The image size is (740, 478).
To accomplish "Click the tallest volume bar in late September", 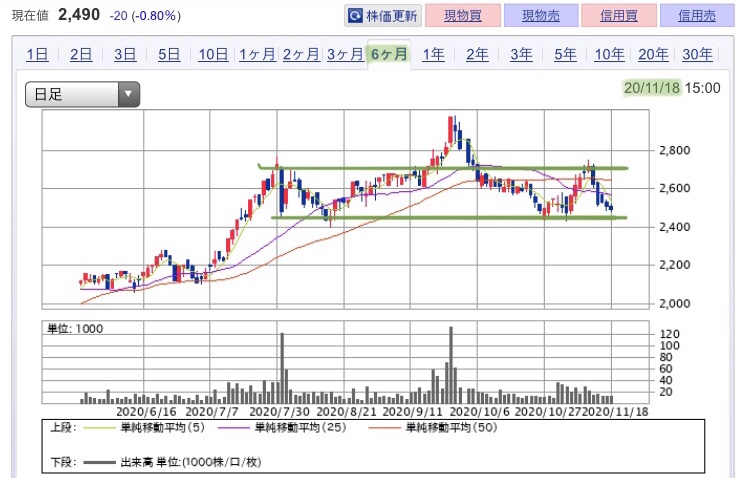I will point(451,365).
